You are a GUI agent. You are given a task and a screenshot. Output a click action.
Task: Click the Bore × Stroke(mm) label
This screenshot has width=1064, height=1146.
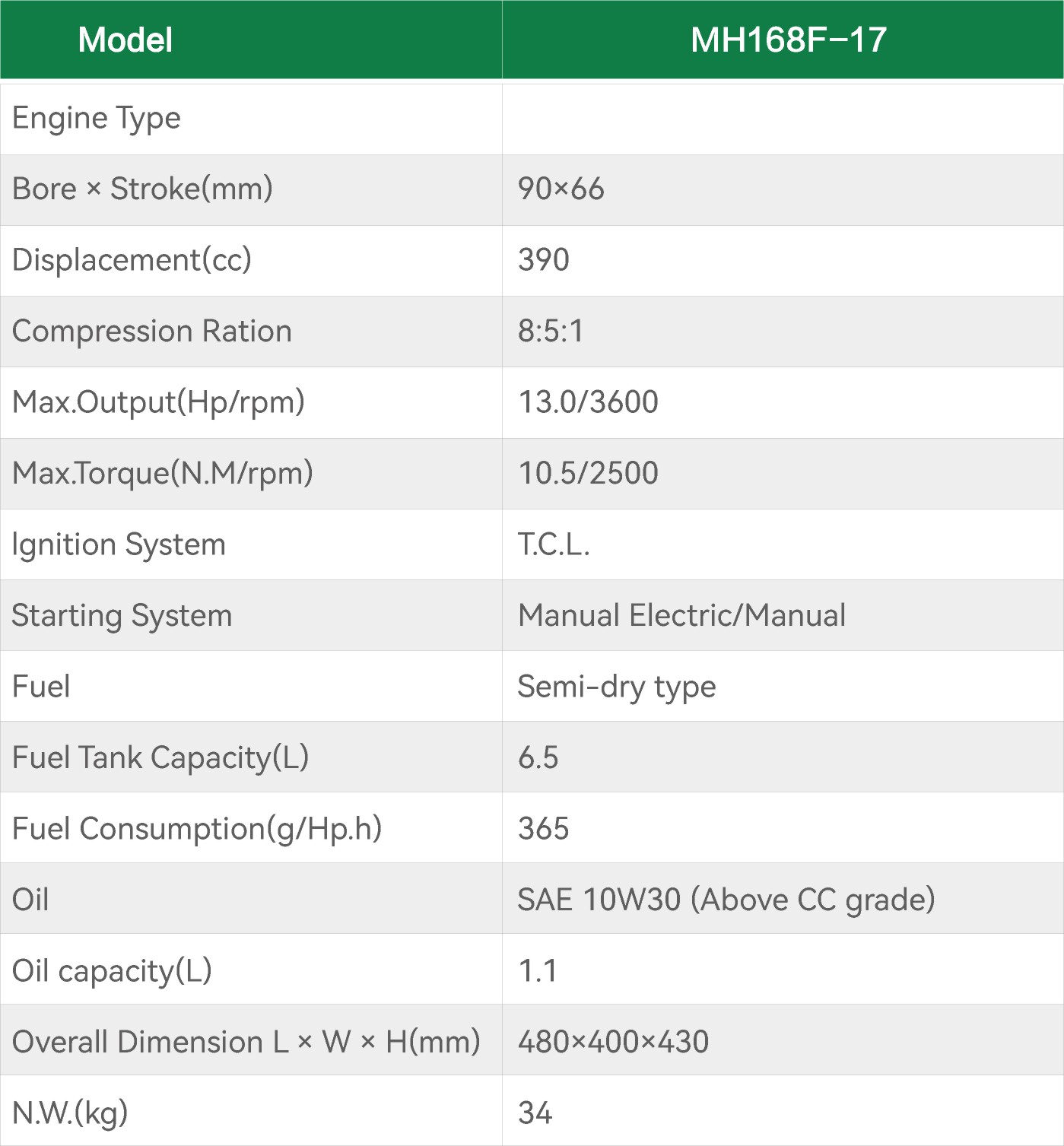click(x=142, y=189)
